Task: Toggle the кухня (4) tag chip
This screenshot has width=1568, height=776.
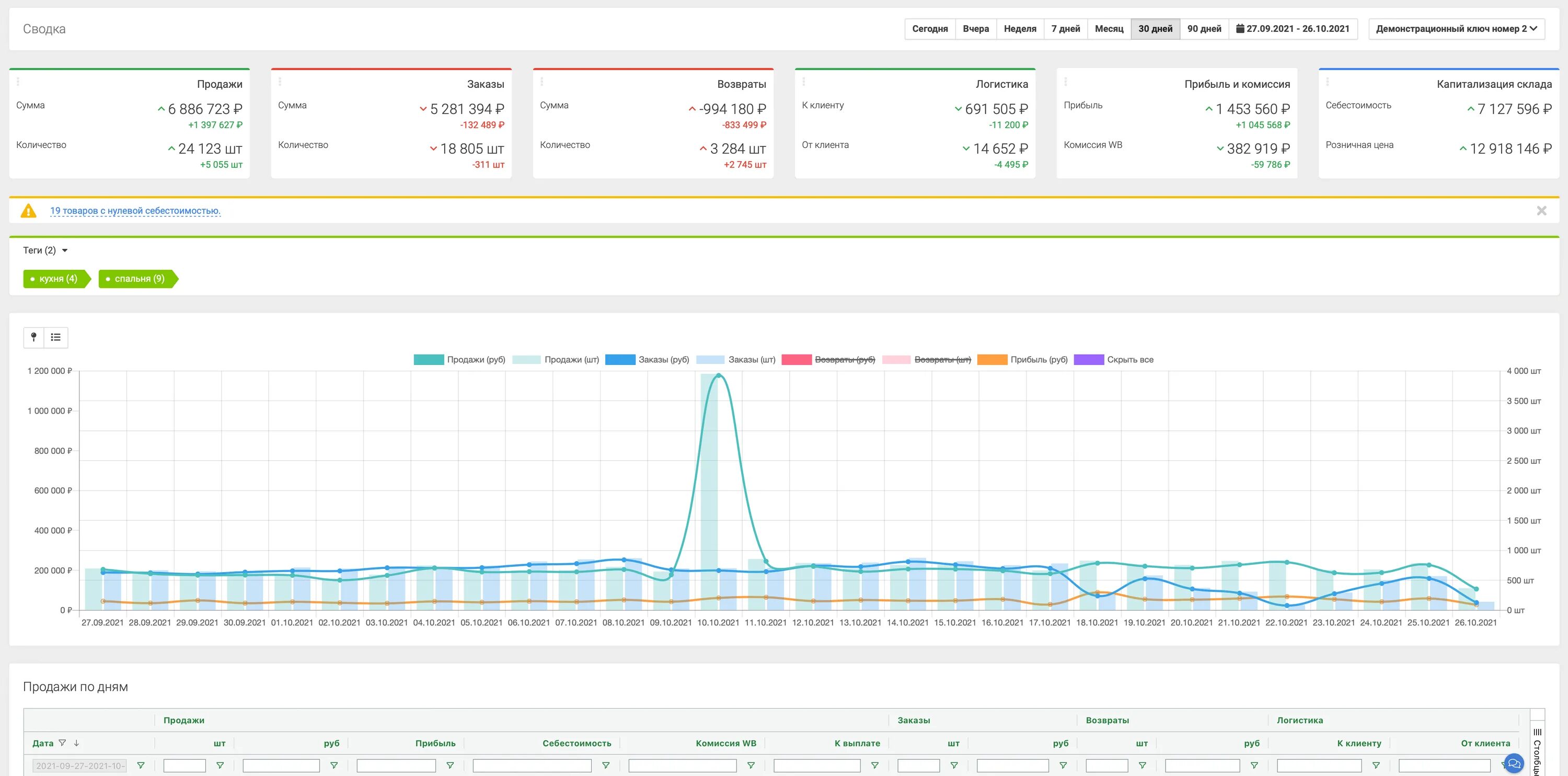Action: 57,279
